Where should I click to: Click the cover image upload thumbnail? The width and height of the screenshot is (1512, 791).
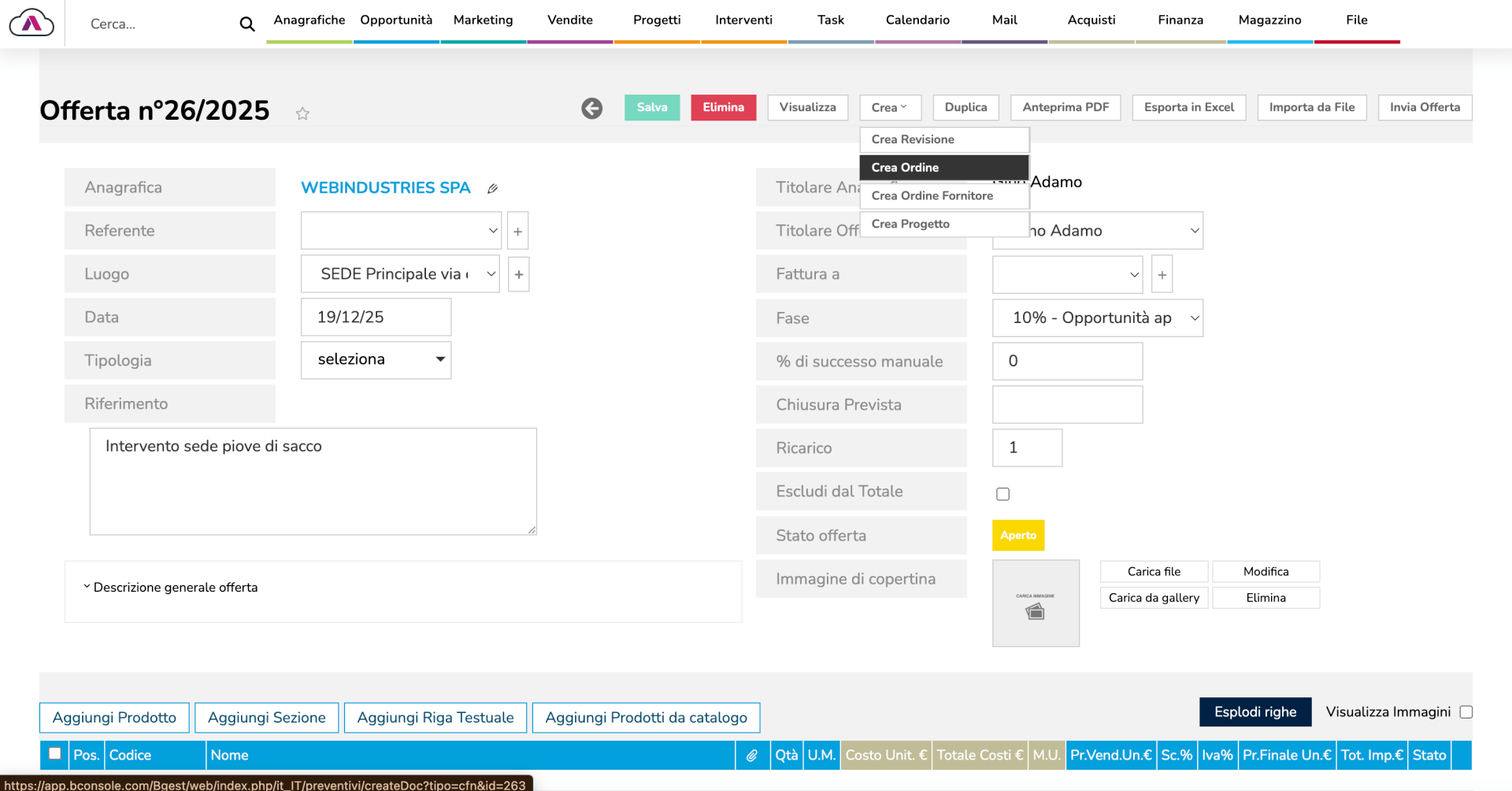click(1036, 603)
